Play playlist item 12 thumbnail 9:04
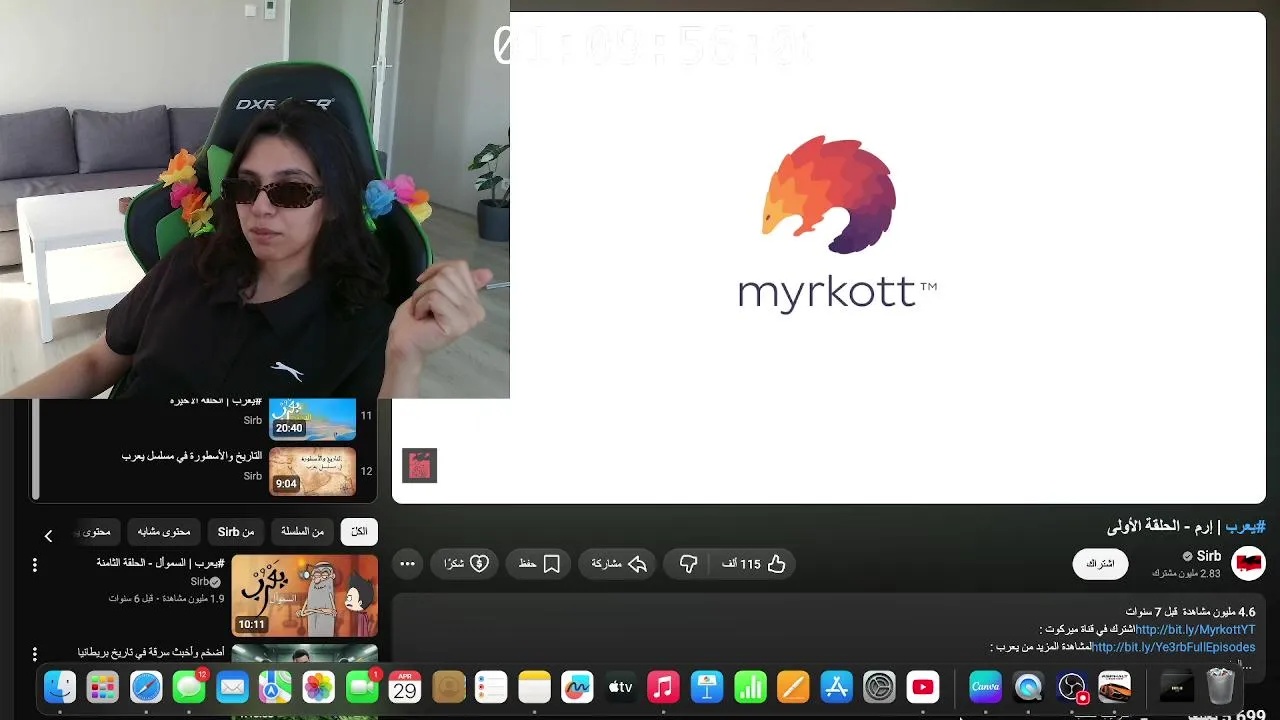 coord(312,472)
